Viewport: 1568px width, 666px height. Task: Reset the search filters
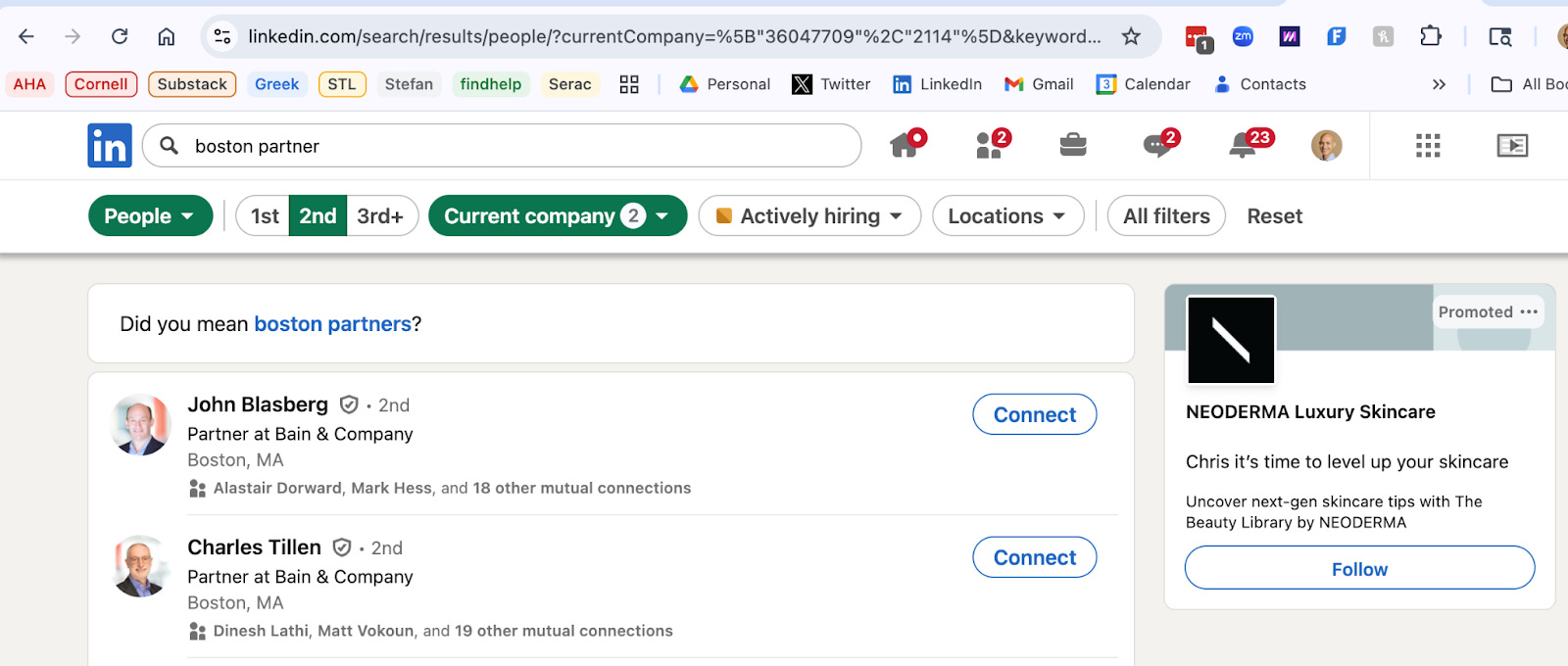tap(1274, 216)
